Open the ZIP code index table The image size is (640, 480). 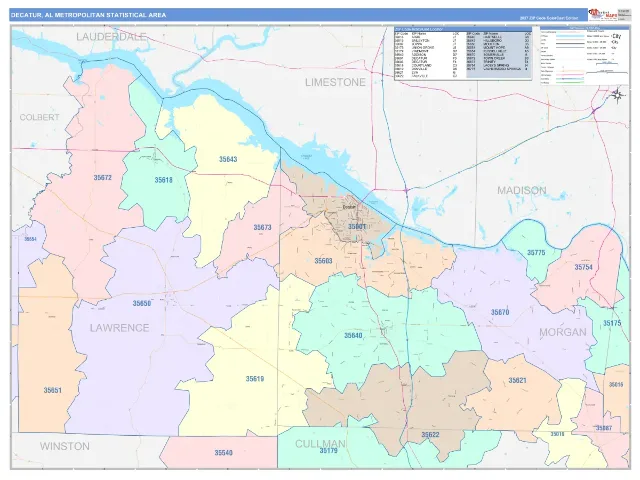pos(463,53)
